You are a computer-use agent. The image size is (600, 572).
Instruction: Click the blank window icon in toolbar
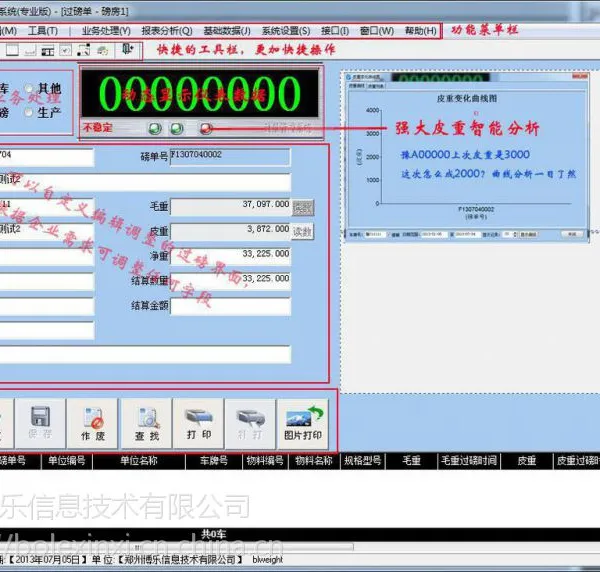coord(12,50)
